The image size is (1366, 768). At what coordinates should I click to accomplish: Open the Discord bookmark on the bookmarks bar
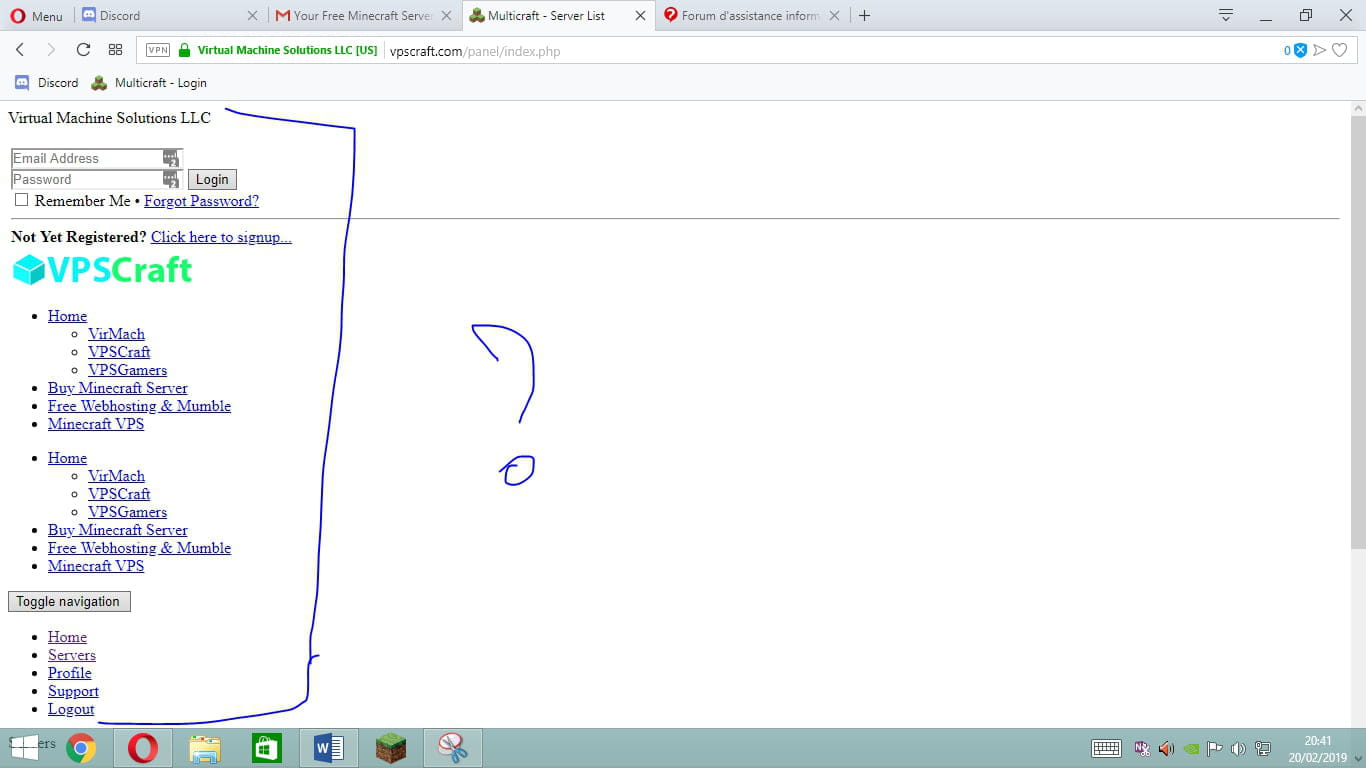pos(46,82)
